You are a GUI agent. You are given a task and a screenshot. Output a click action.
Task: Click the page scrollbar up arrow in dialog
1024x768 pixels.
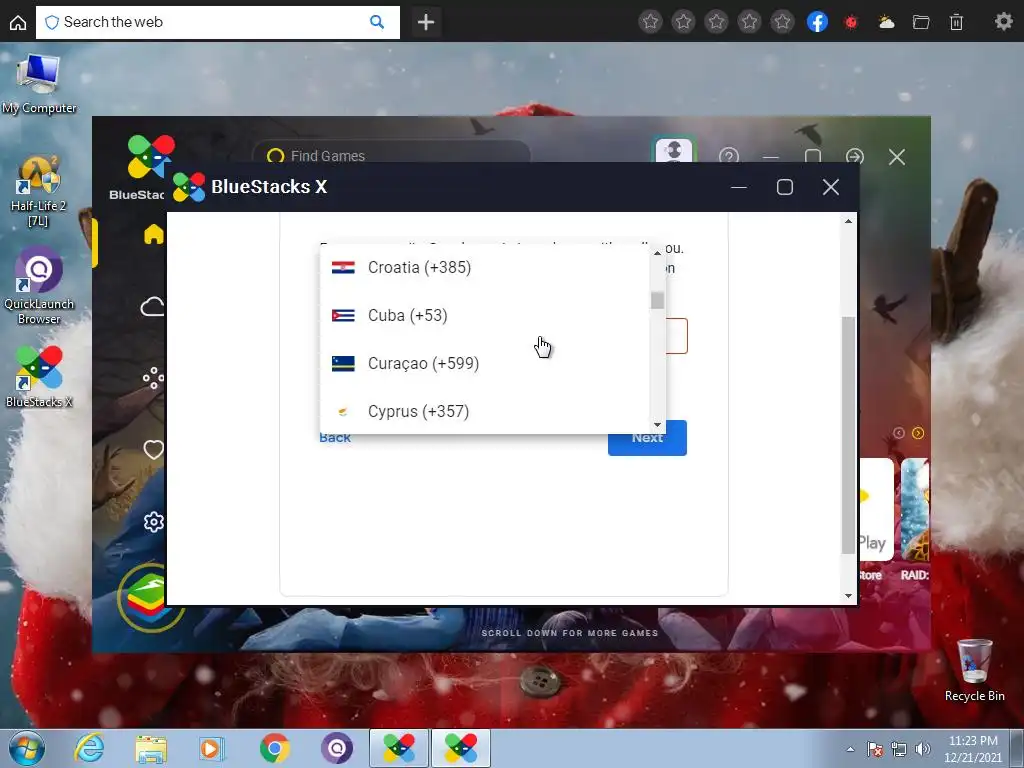[x=848, y=221]
